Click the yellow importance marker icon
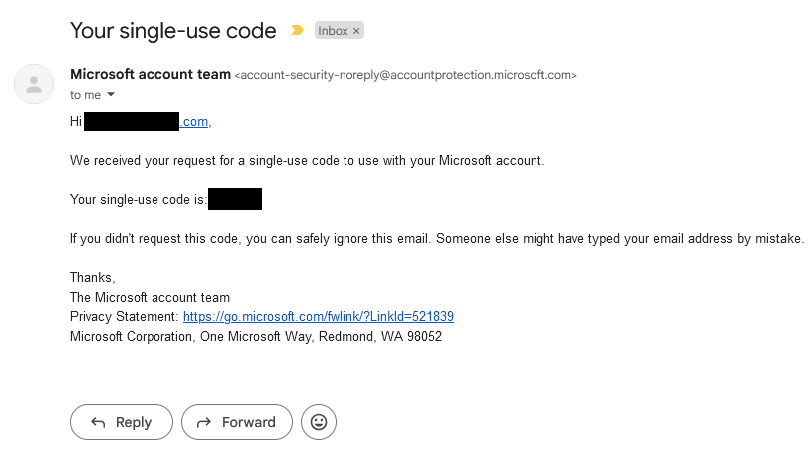This screenshot has width=811, height=458. [297, 30]
